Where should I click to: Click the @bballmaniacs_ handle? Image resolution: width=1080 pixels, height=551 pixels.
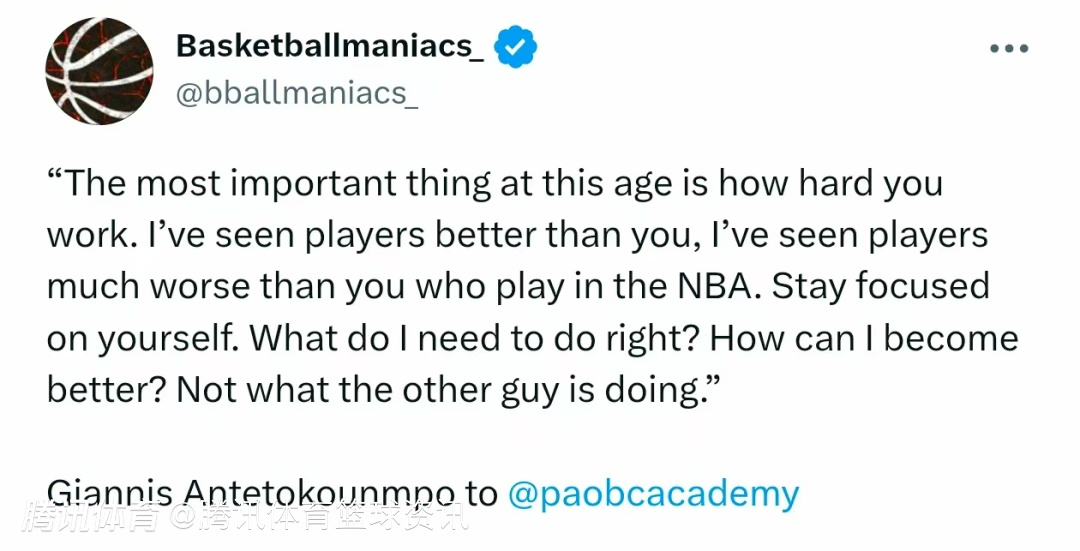(296, 93)
